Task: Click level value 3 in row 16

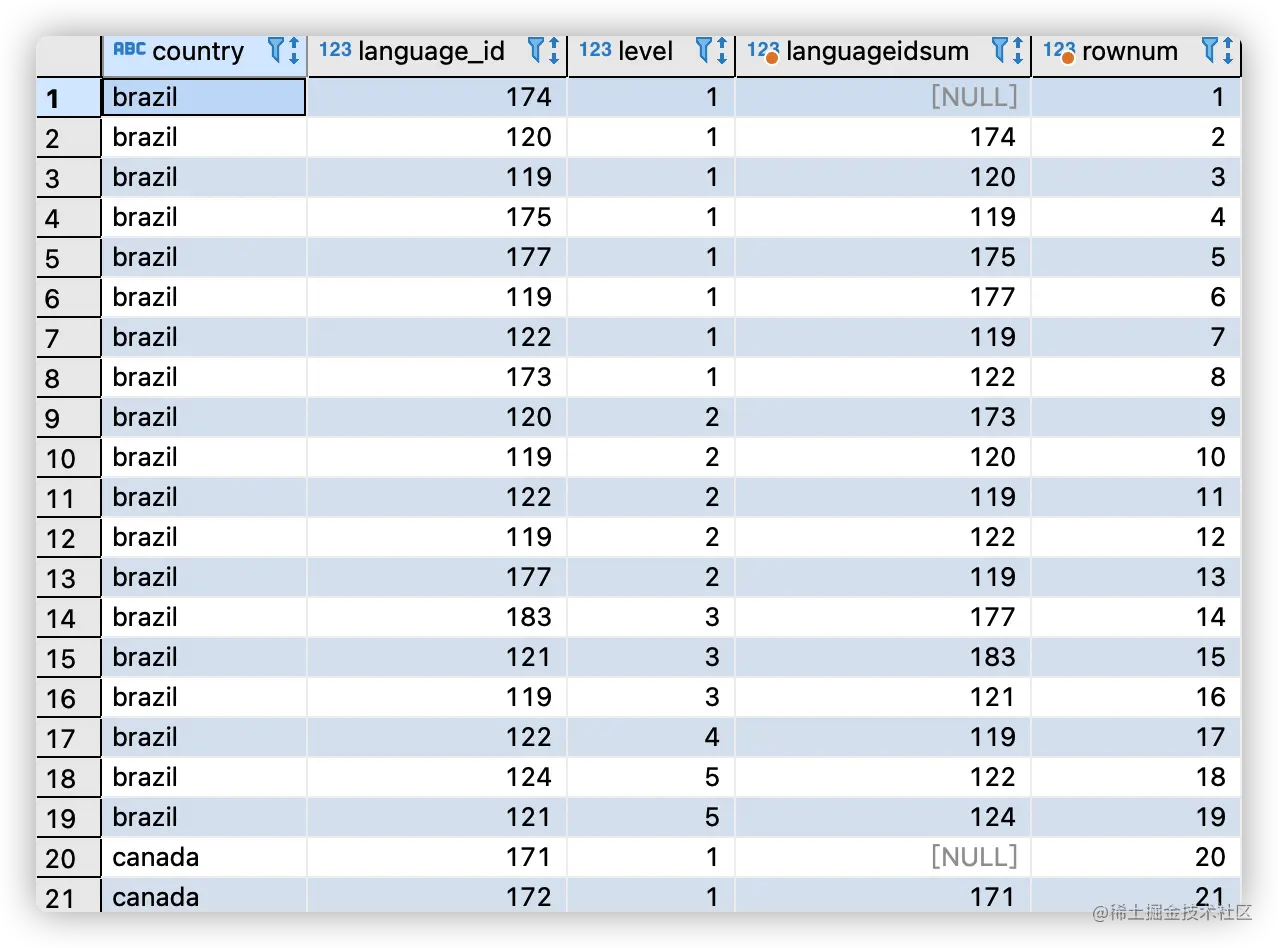Action: pyautogui.click(x=651, y=697)
